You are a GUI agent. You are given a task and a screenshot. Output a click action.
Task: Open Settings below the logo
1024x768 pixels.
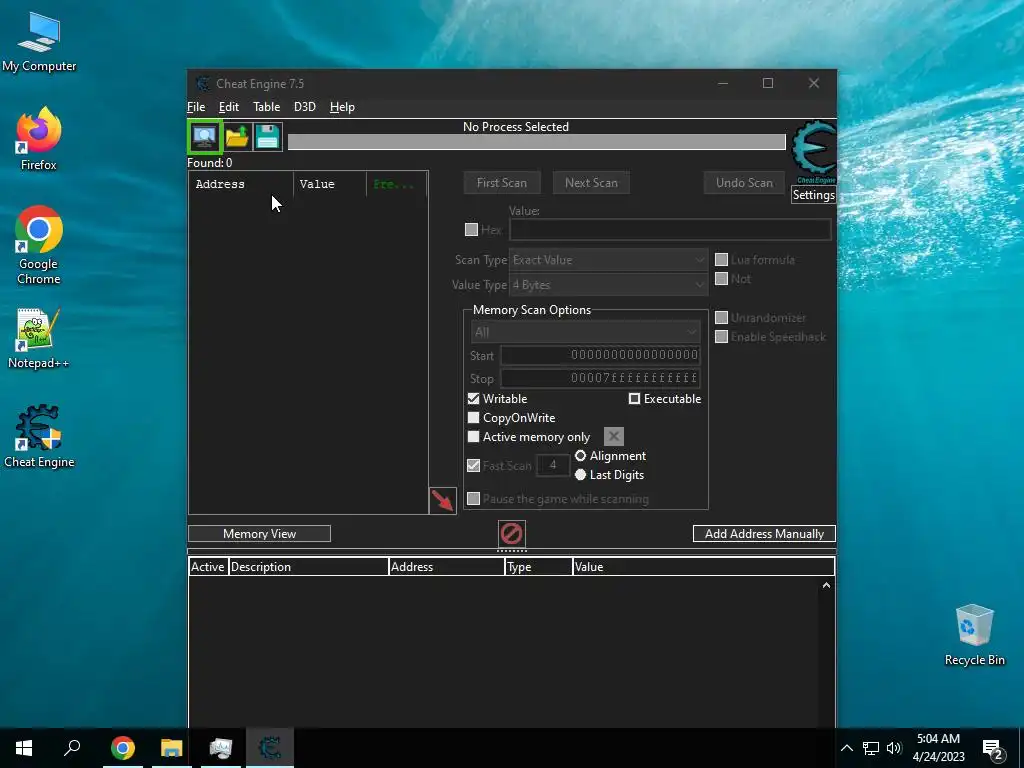click(x=813, y=195)
